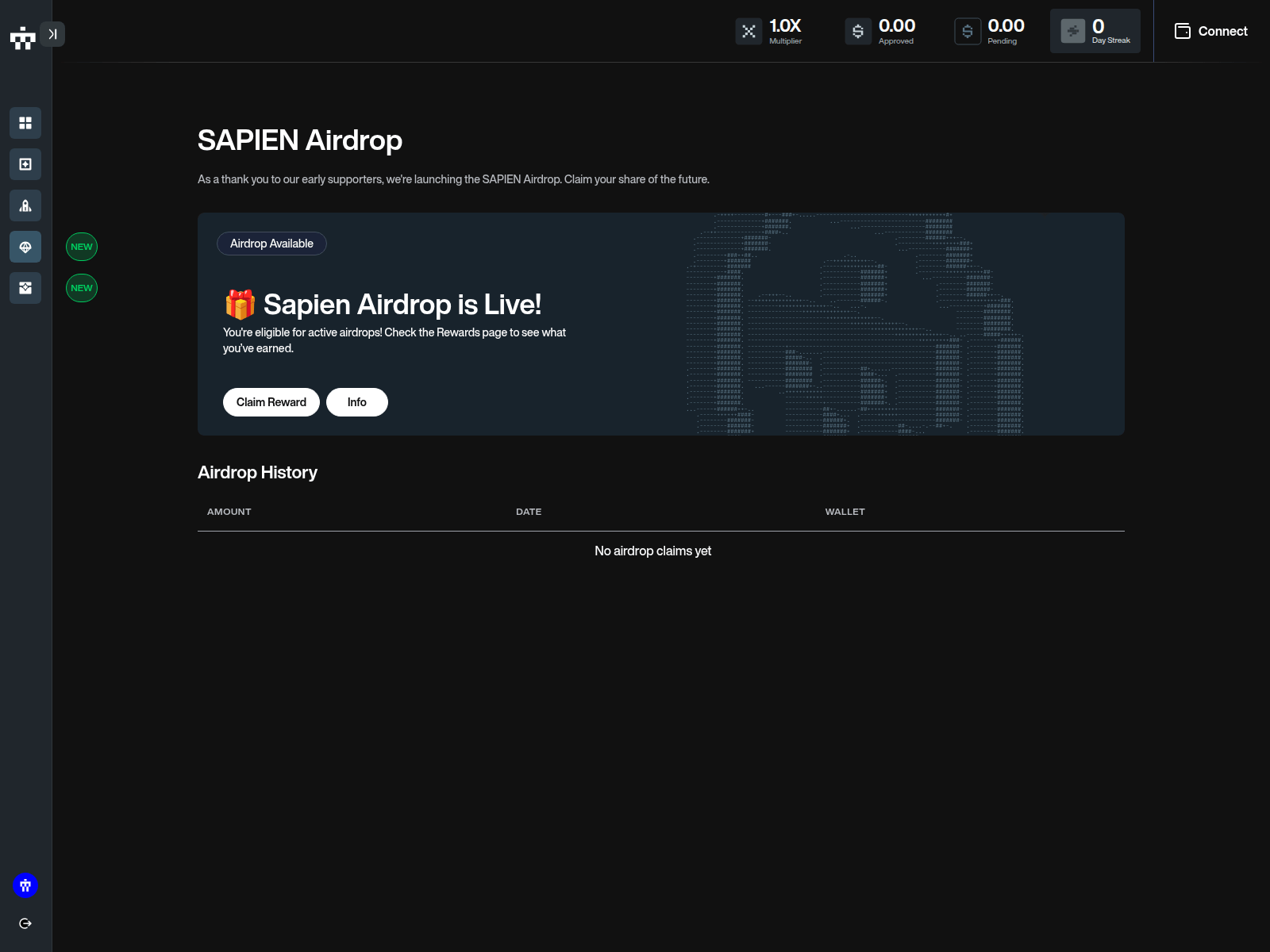This screenshot has height=952, width=1270.
Task: Select the airdrop parachute sidebar icon
Action: click(x=25, y=247)
